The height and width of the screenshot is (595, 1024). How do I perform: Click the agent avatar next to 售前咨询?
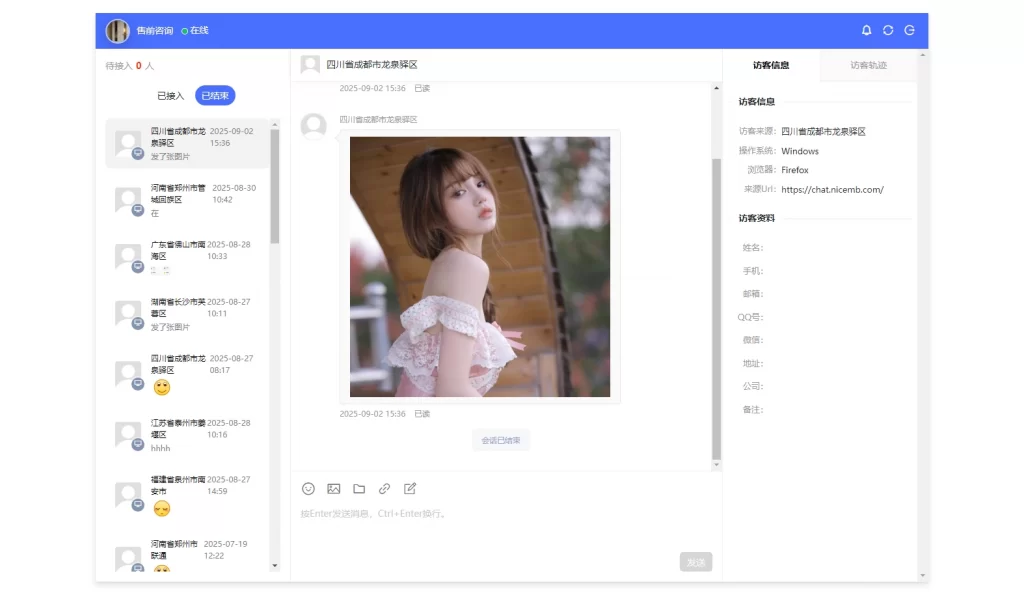[117, 30]
